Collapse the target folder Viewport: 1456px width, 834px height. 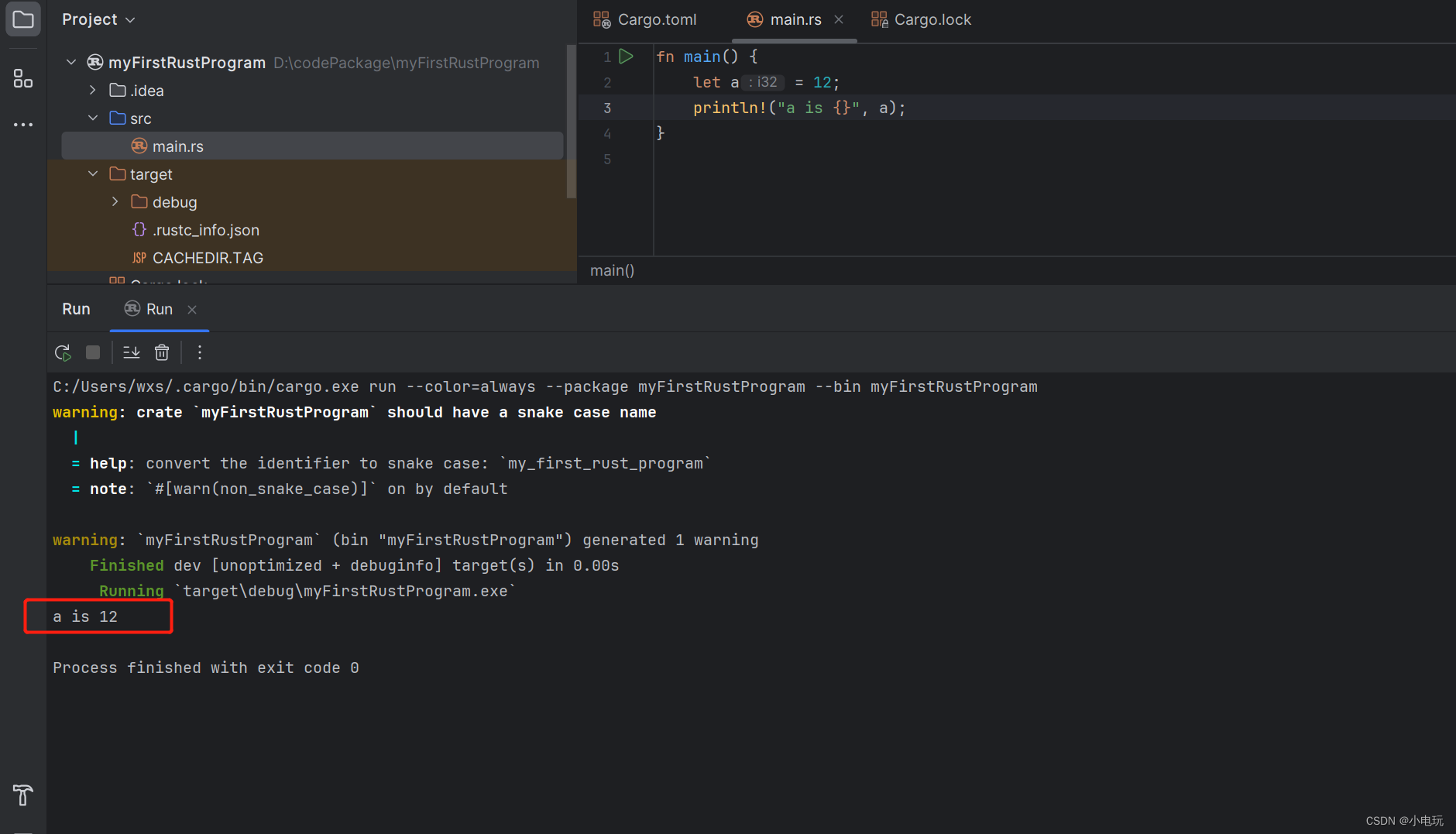point(93,173)
